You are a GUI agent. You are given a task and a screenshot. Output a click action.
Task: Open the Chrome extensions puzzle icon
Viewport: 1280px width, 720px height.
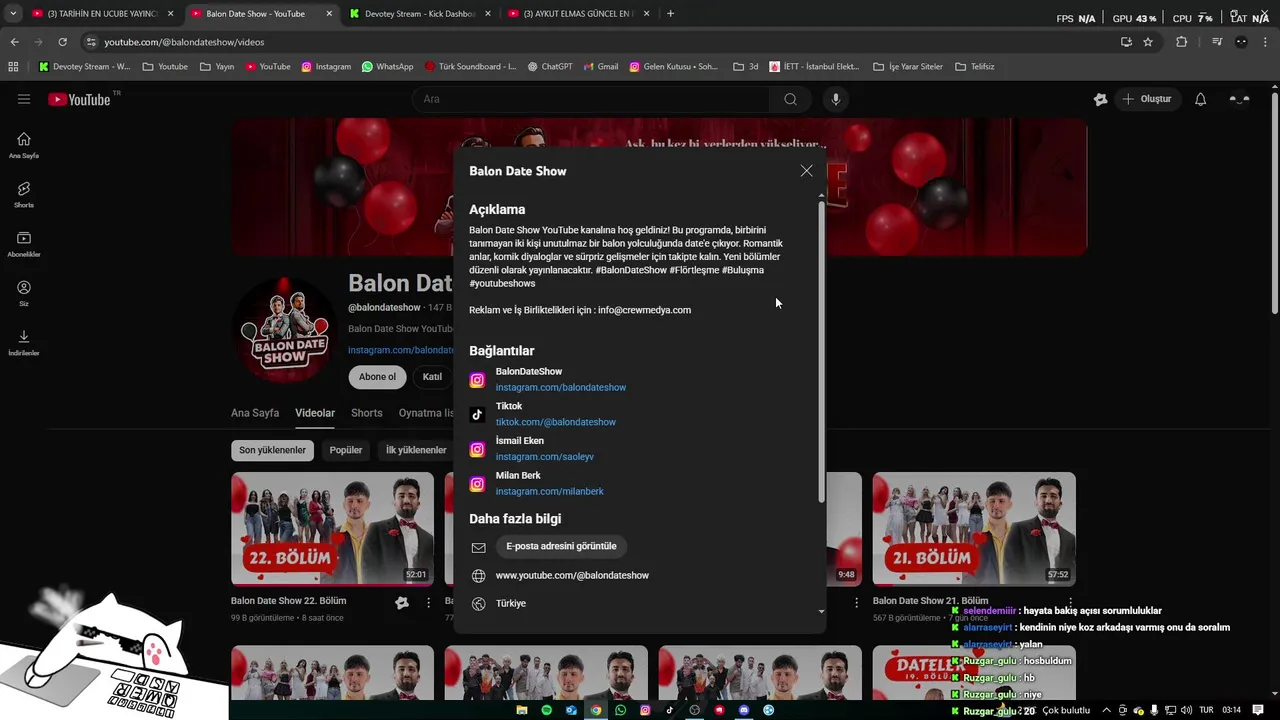pos(1181,42)
